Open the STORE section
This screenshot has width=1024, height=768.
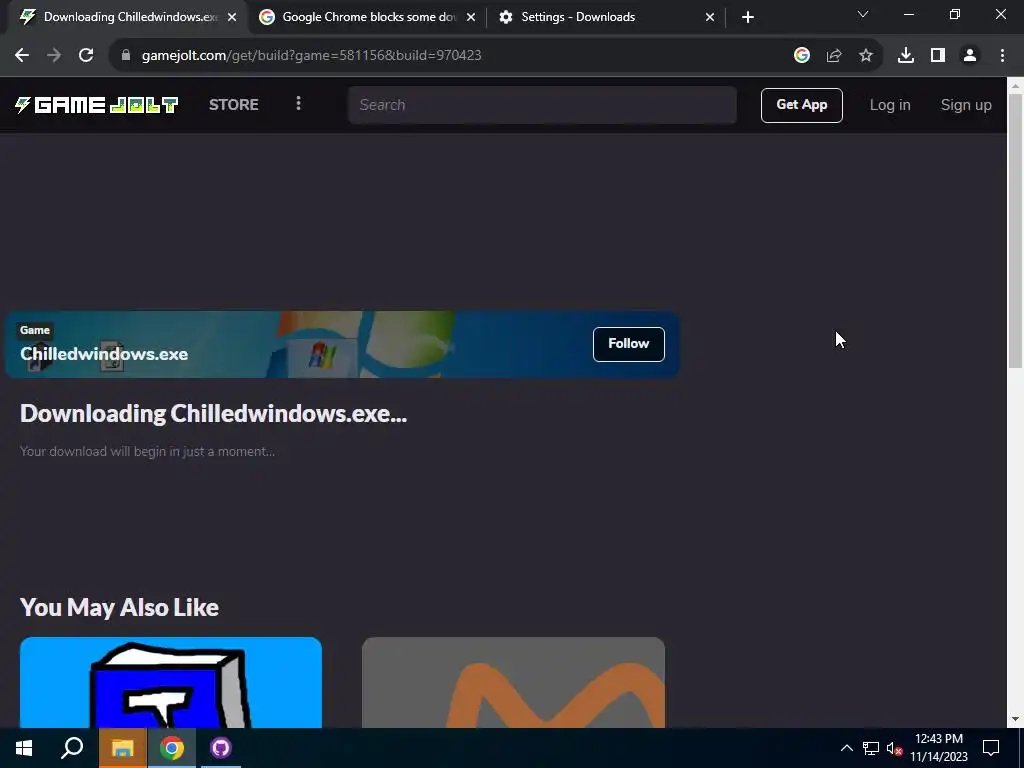(234, 105)
